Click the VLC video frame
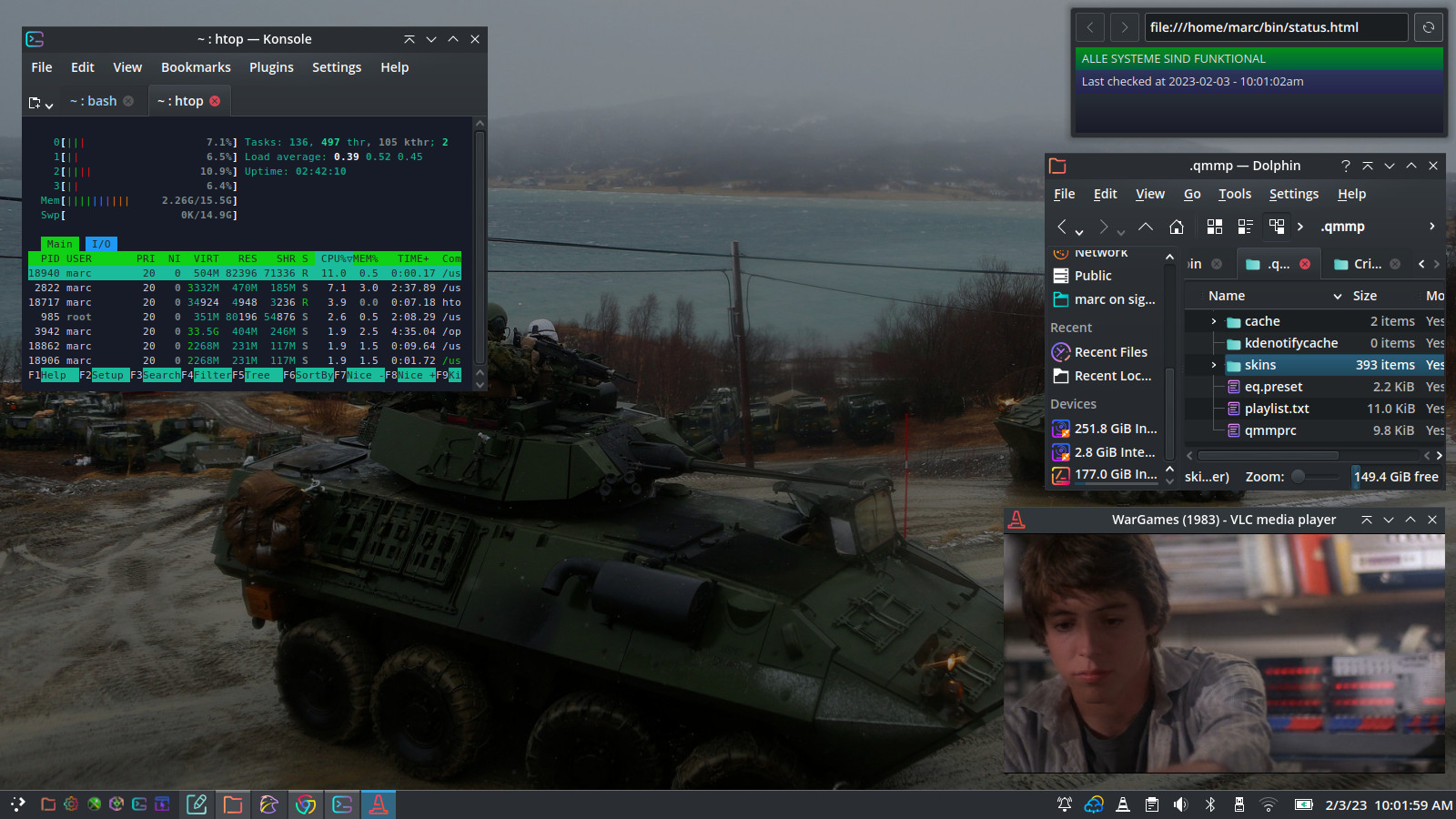 [x=1224, y=653]
